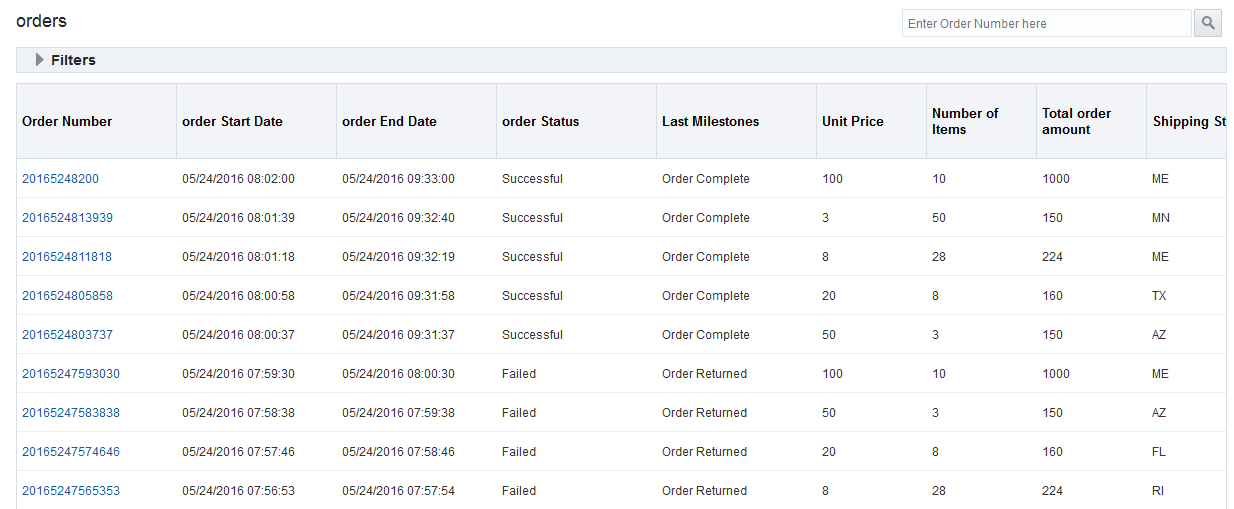This screenshot has height=509, width=1234.
Task: Select end date 05/24/2016 07:59:38
Action: (398, 413)
